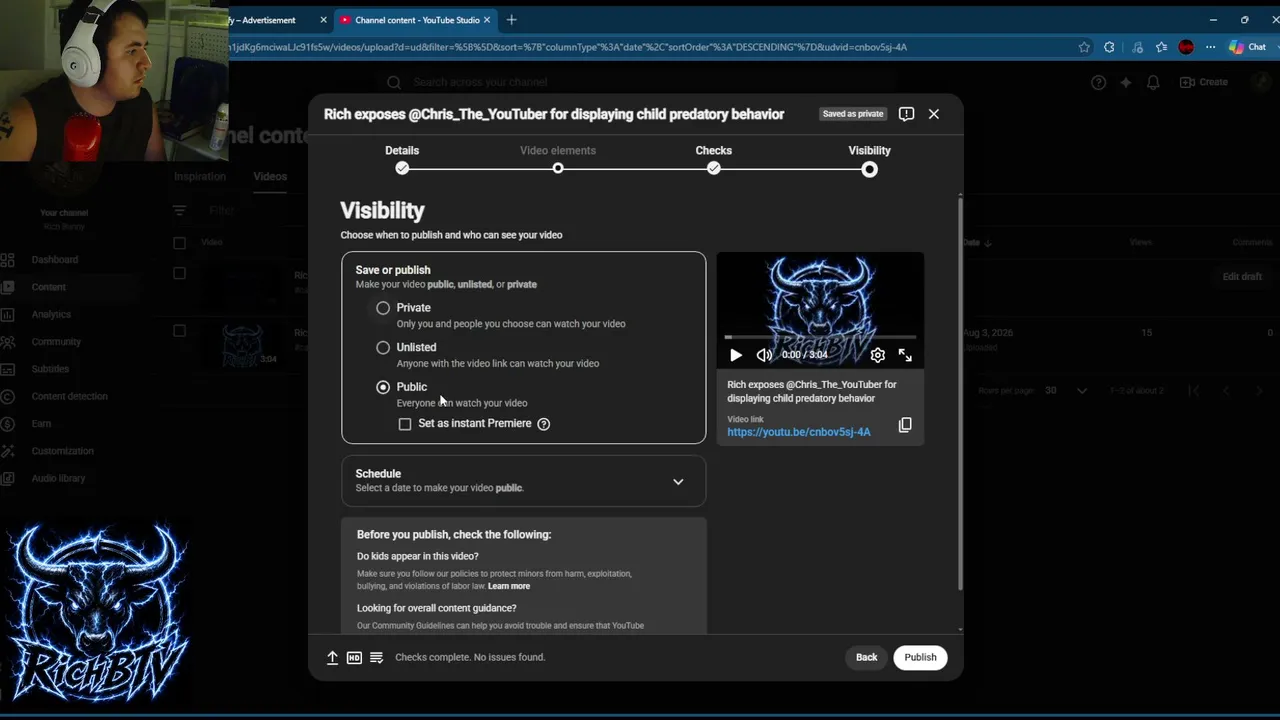Open the youtu.be video link
The width and height of the screenshot is (1280, 720).
point(799,432)
